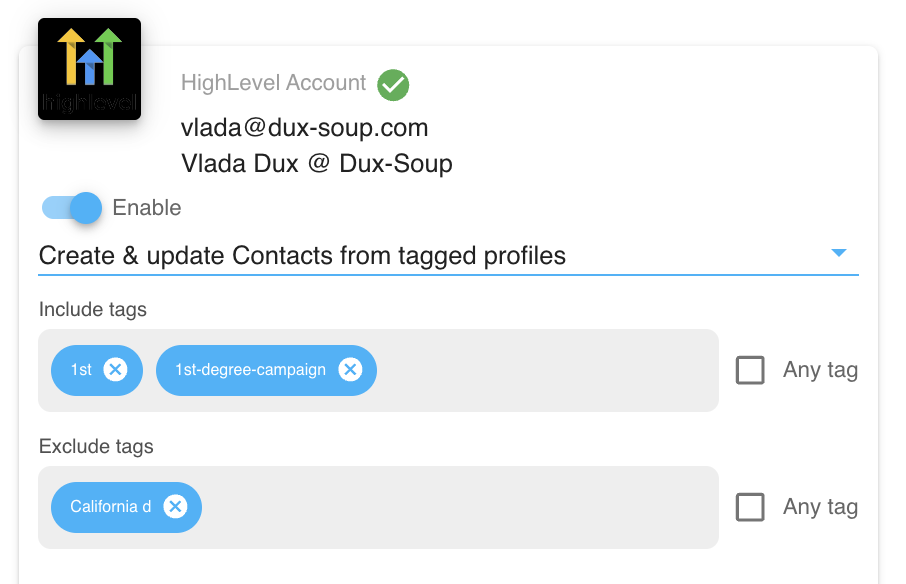This screenshot has height=584, width=906.
Task: Click the Include tags section label
Action: tap(92, 310)
